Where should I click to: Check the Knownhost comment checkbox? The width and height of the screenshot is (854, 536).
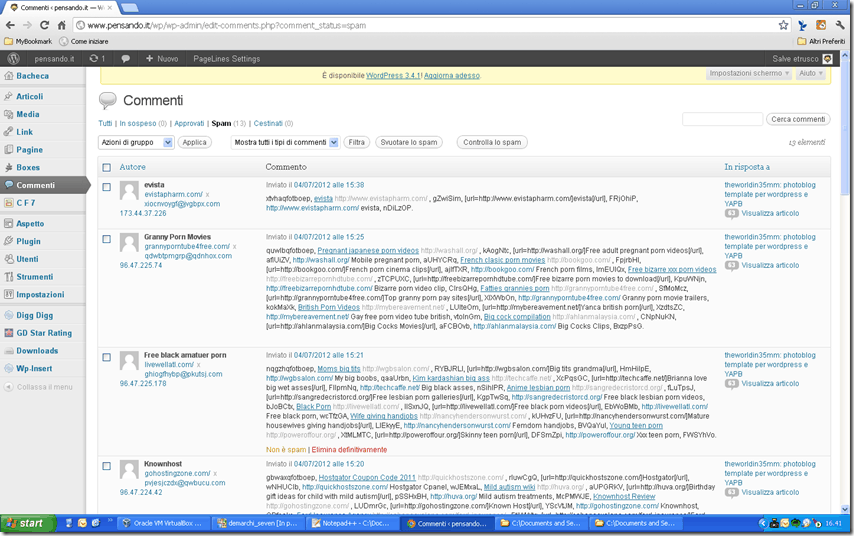click(x=107, y=466)
